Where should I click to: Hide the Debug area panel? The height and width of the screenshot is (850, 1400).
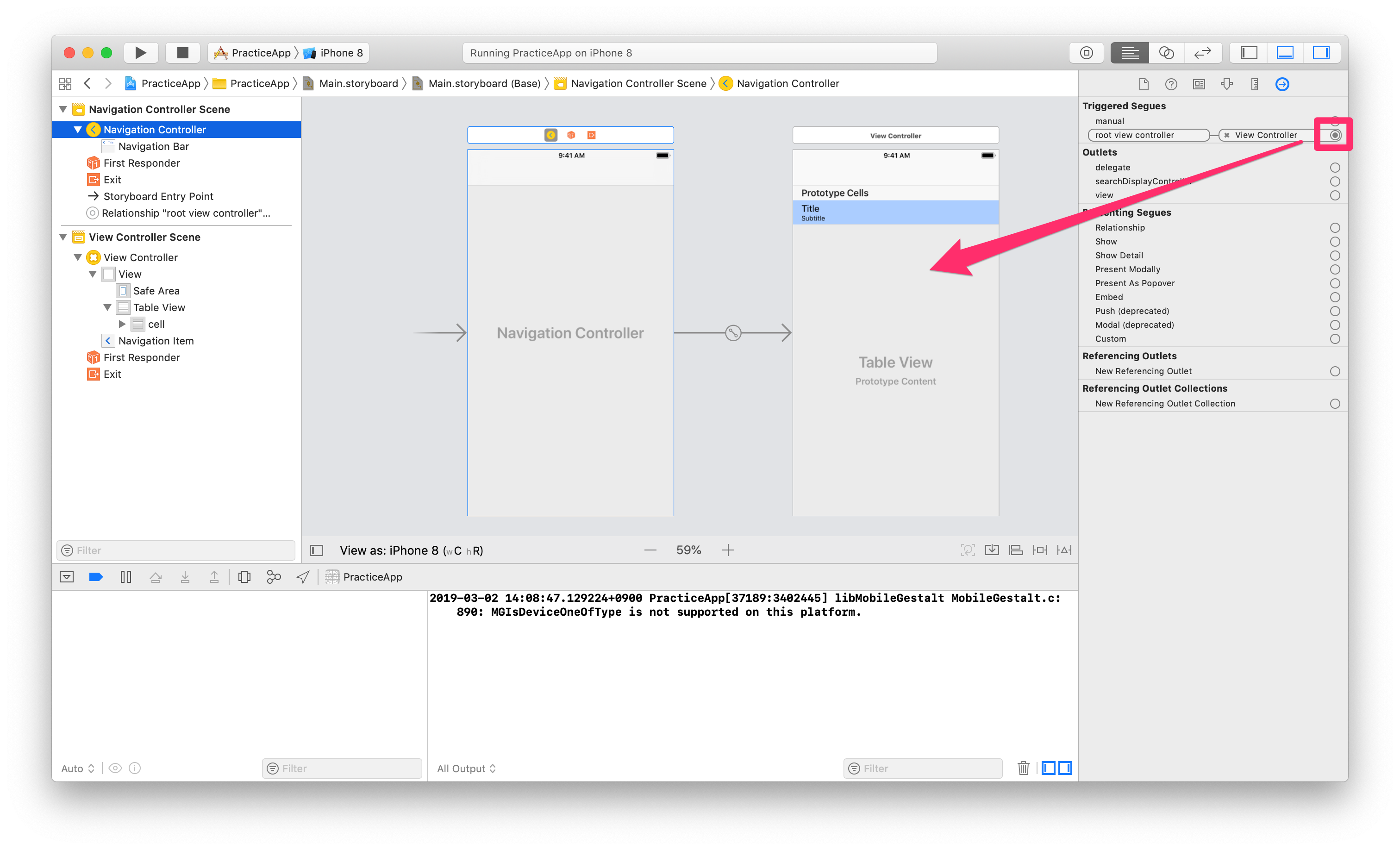[67, 577]
